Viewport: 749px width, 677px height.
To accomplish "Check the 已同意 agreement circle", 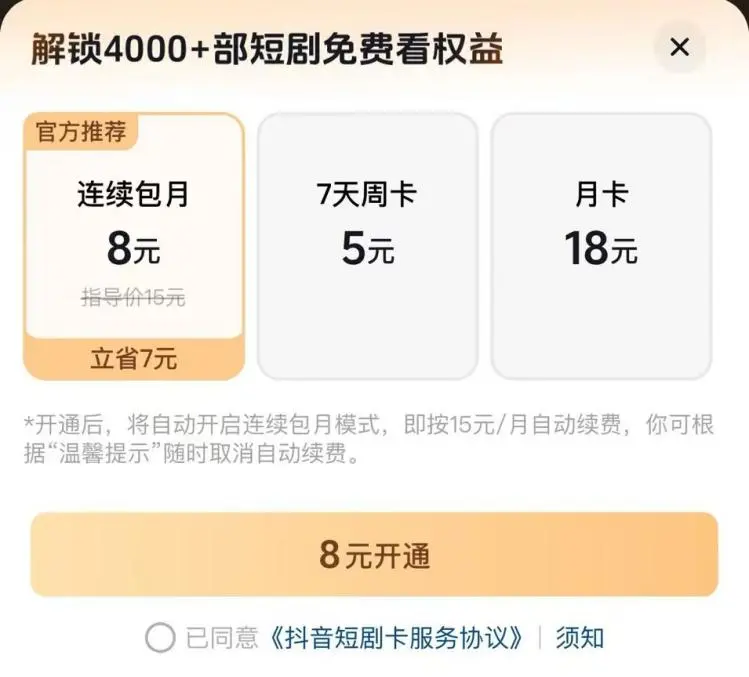I will 160,637.
